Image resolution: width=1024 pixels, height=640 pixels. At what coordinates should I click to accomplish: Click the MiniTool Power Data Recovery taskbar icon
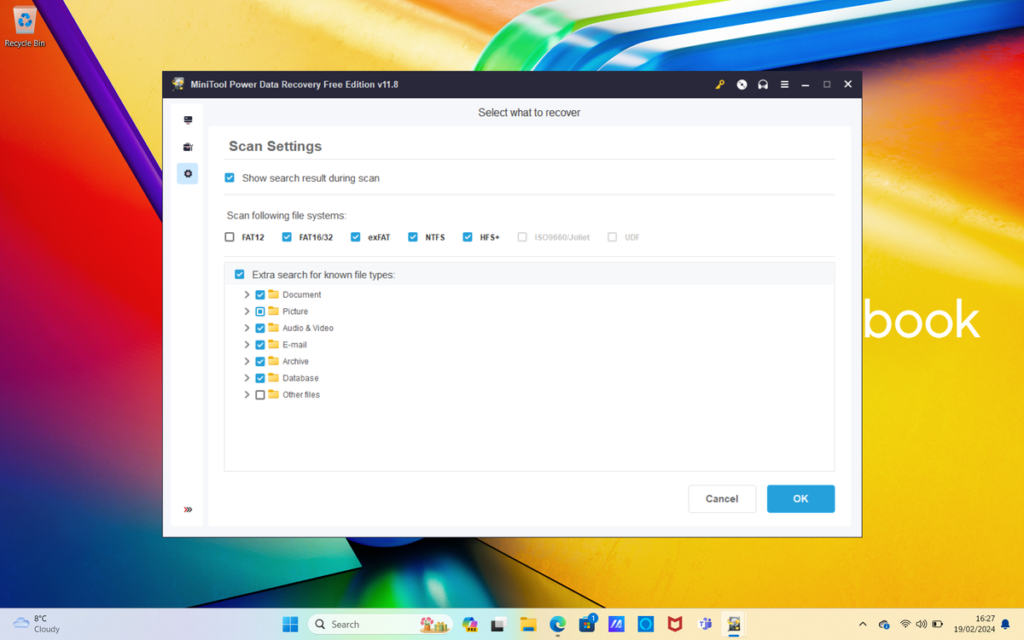tap(733, 624)
